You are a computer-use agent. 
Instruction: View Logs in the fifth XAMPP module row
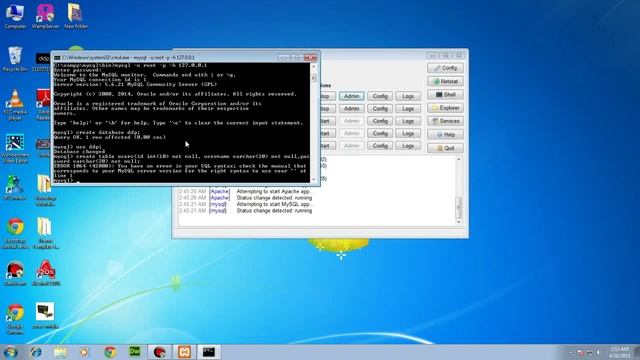[408, 145]
